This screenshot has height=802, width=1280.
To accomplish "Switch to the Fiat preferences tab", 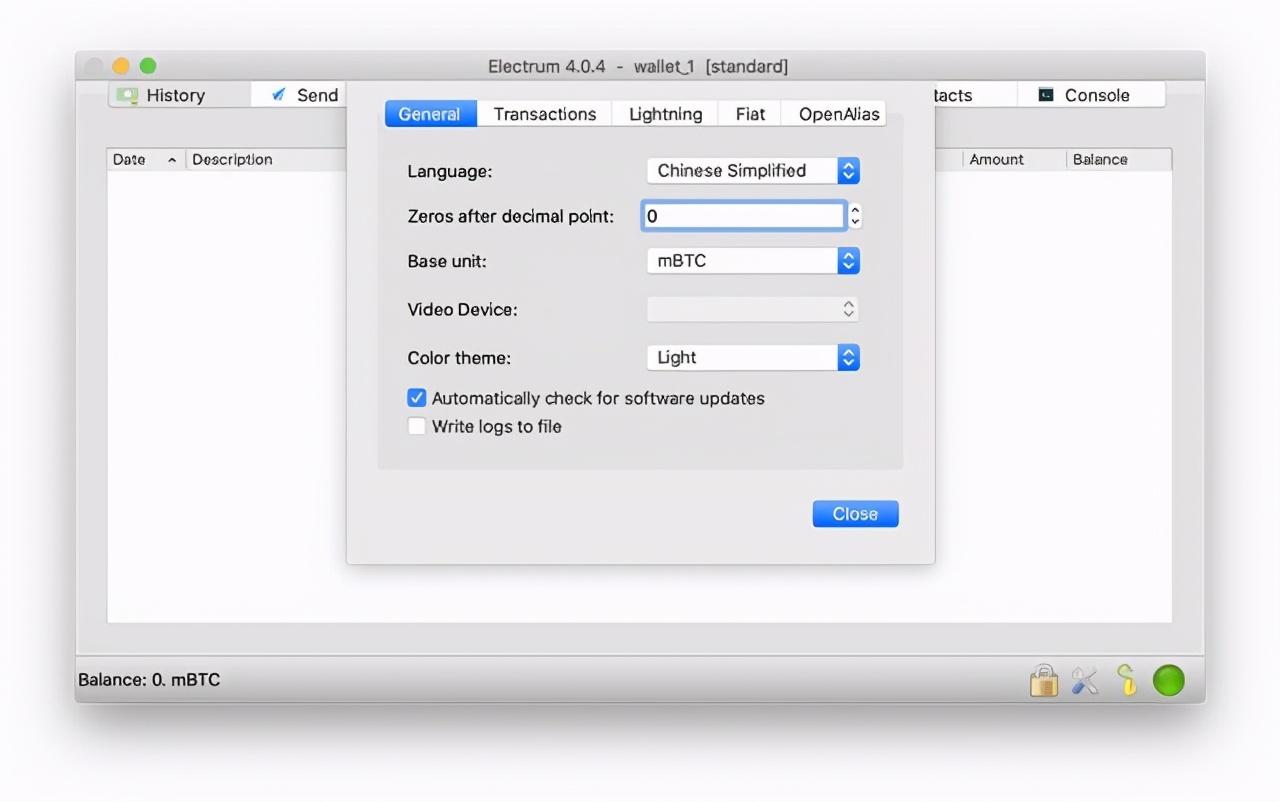I will point(750,114).
